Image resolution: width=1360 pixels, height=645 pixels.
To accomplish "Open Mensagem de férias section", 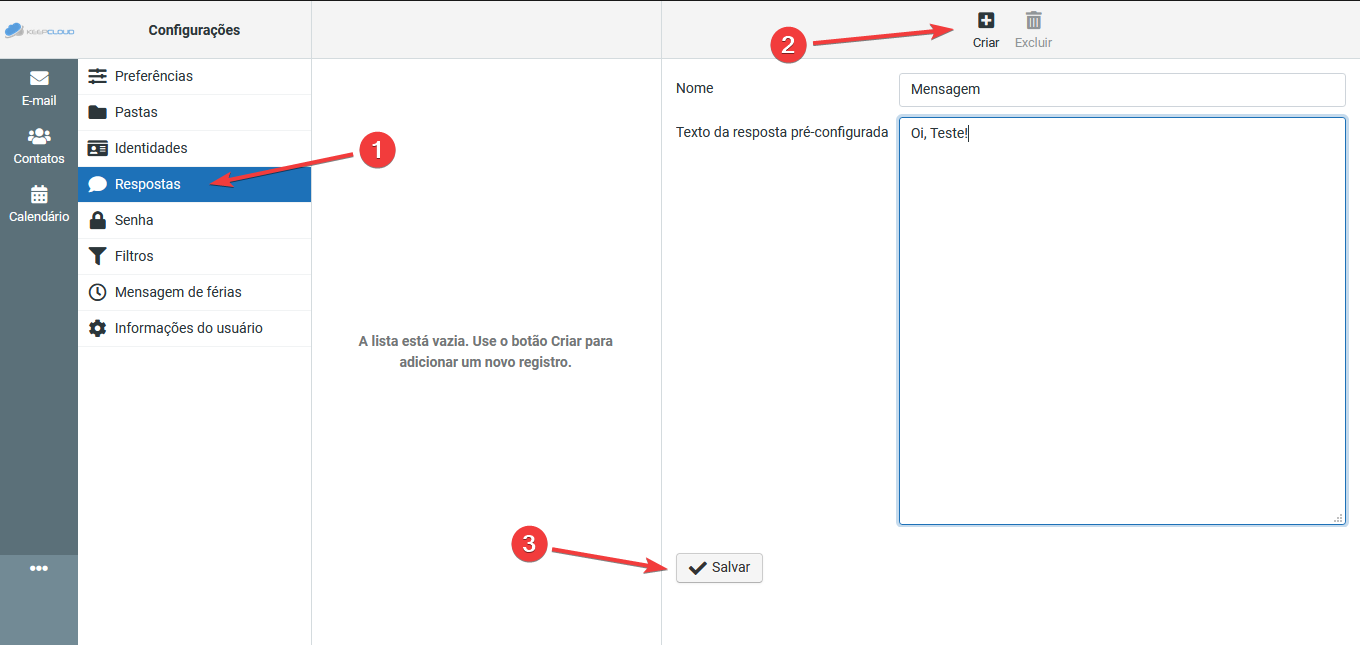I will coord(194,292).
